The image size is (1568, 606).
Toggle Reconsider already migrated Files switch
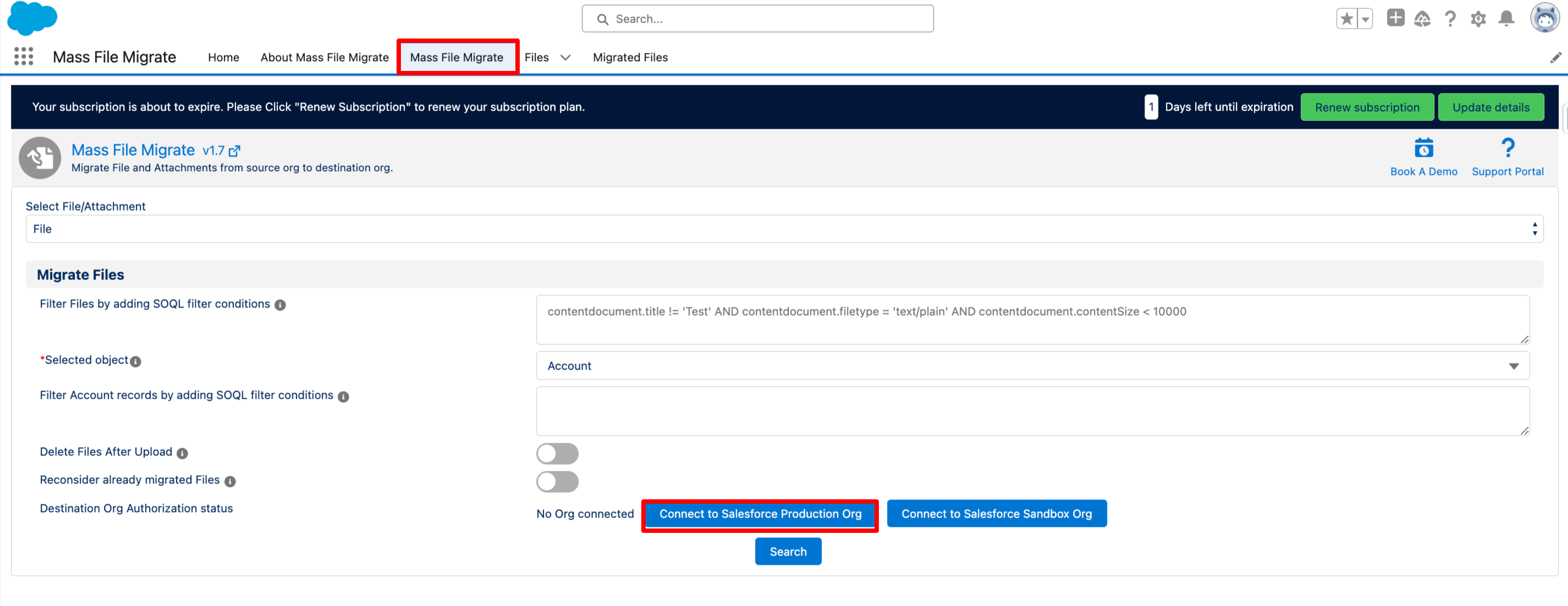pos(557,481)
